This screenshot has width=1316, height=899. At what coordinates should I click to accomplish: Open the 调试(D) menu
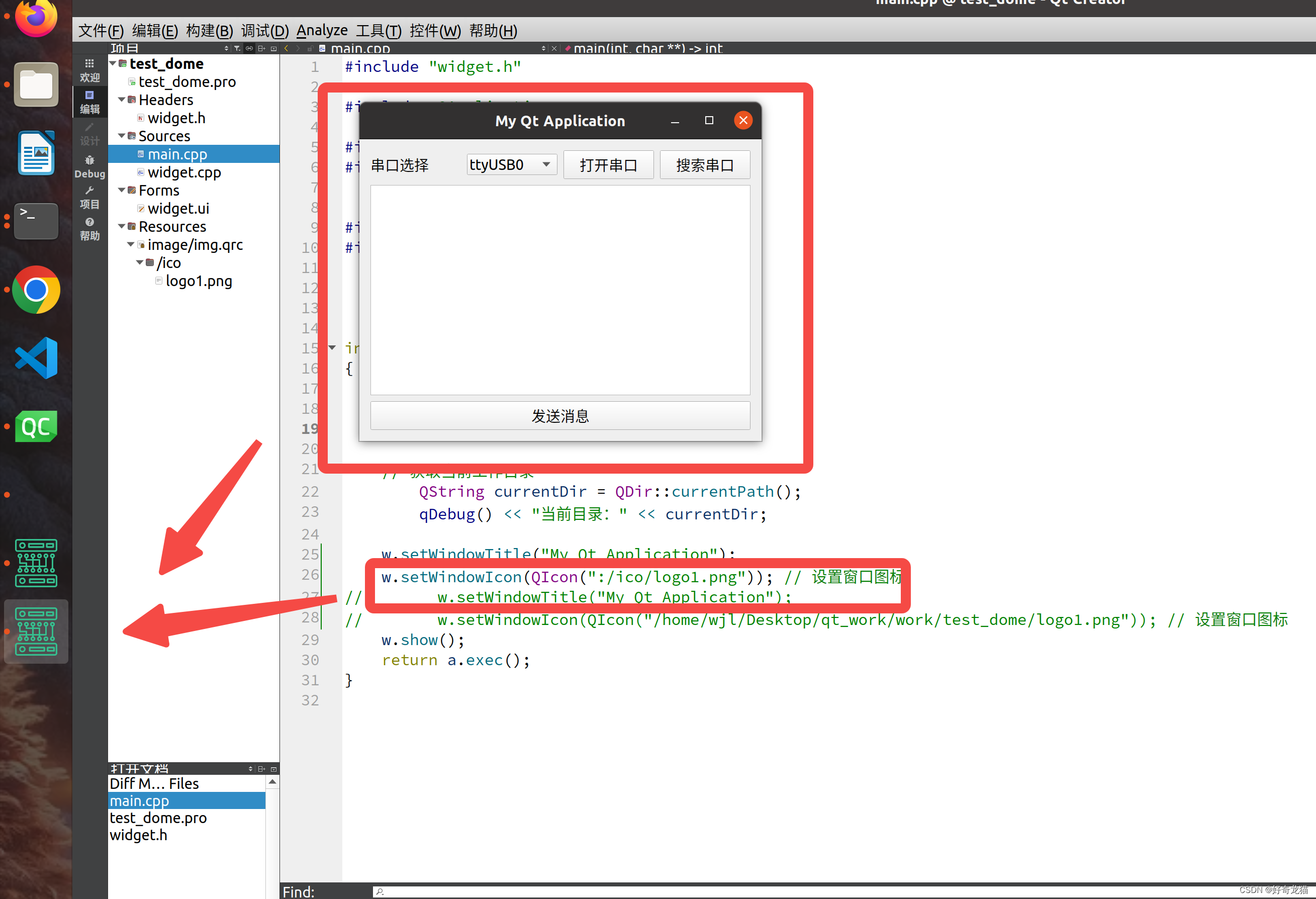(x=264, y=31)
